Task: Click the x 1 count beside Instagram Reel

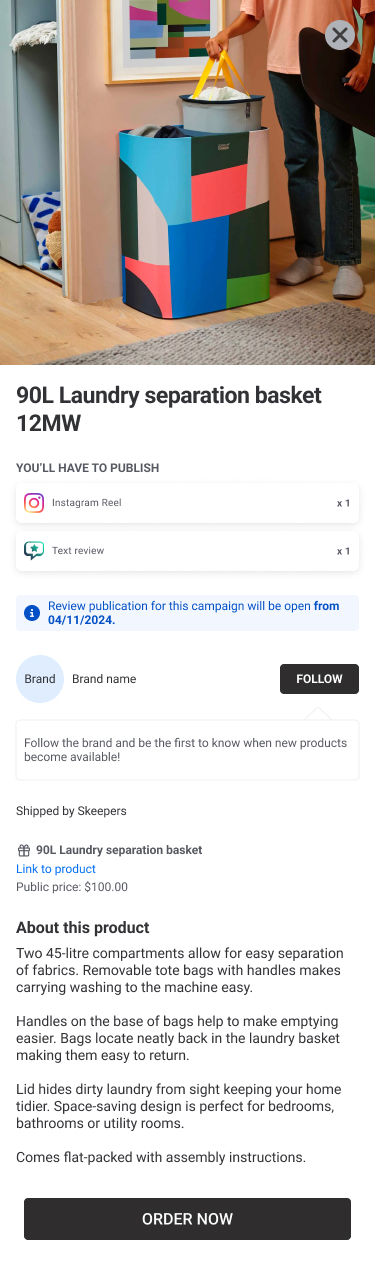Action: tap(343, 503)
